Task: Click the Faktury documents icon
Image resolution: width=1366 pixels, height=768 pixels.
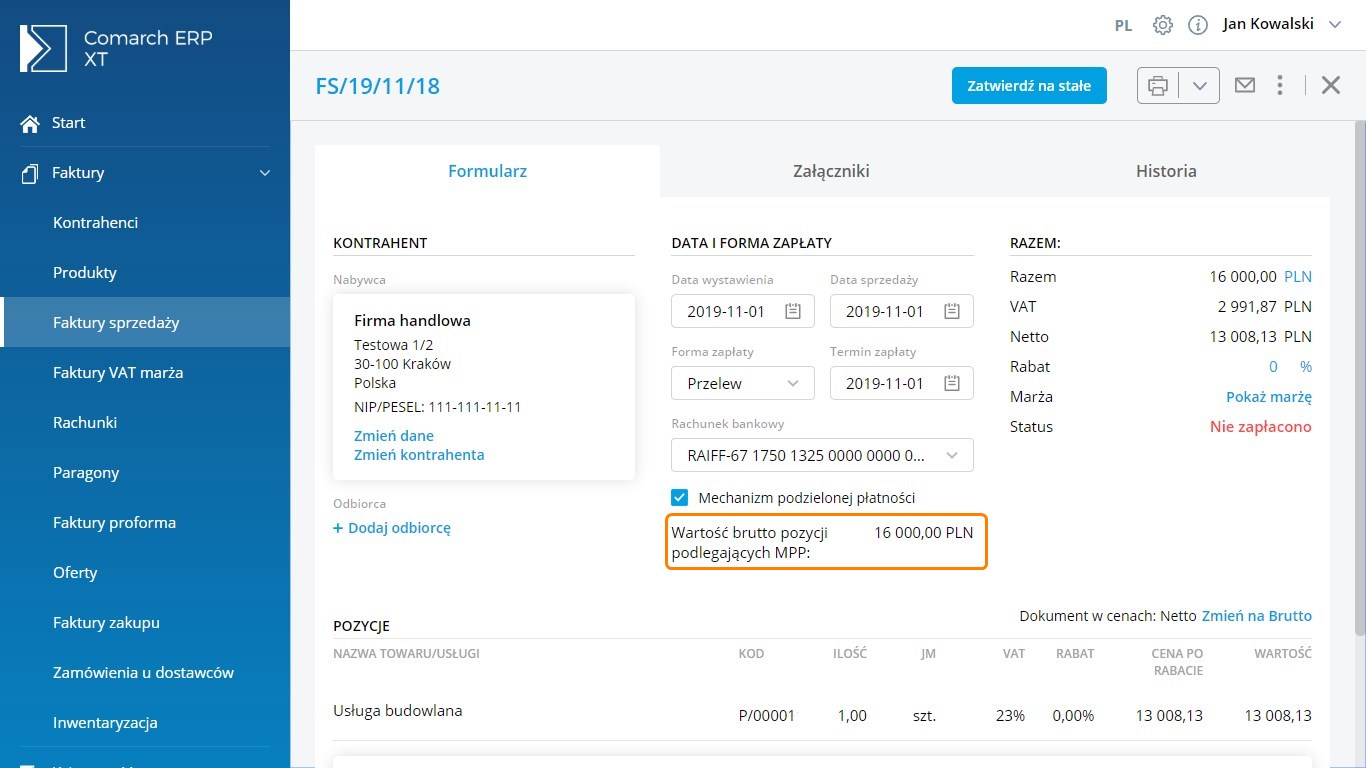Action: coord(30,173)
